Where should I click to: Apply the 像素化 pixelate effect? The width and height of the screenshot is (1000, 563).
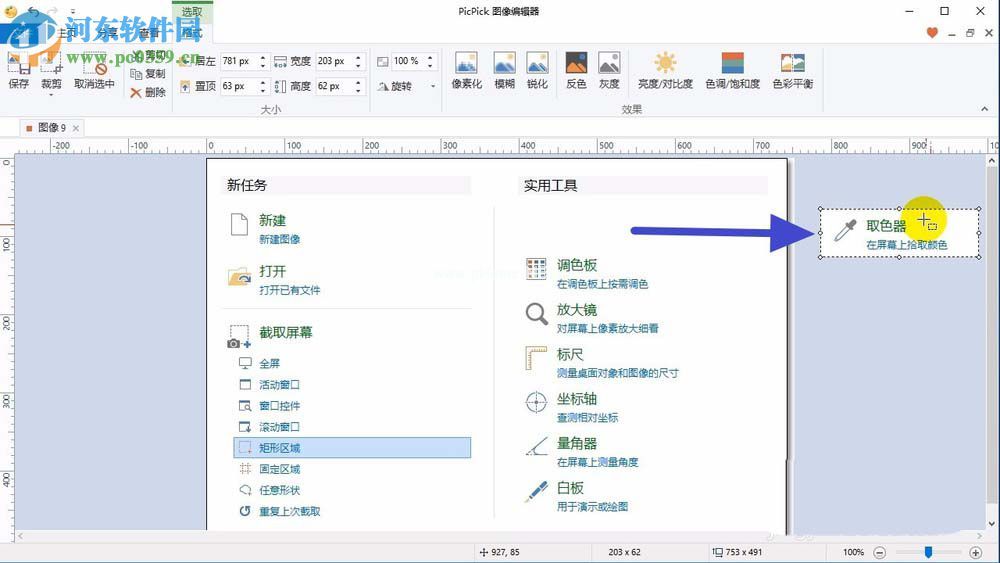pos(466,70)
